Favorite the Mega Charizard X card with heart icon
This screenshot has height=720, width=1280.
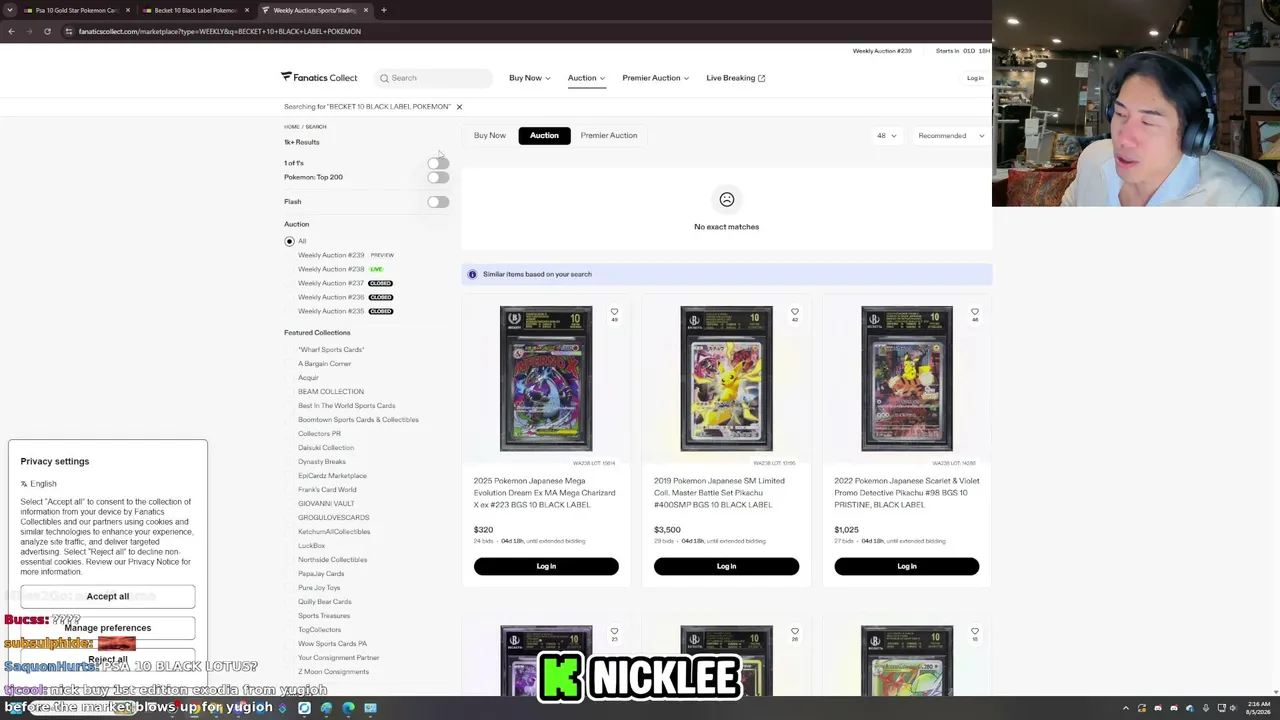pos(614,313)
